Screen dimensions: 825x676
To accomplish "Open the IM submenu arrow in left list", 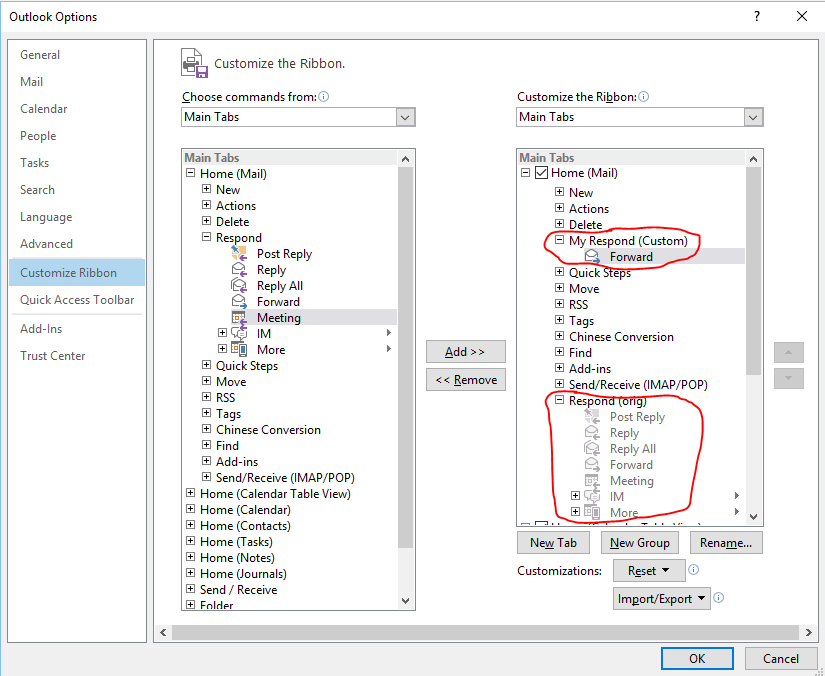I will (x=389, y=332).
